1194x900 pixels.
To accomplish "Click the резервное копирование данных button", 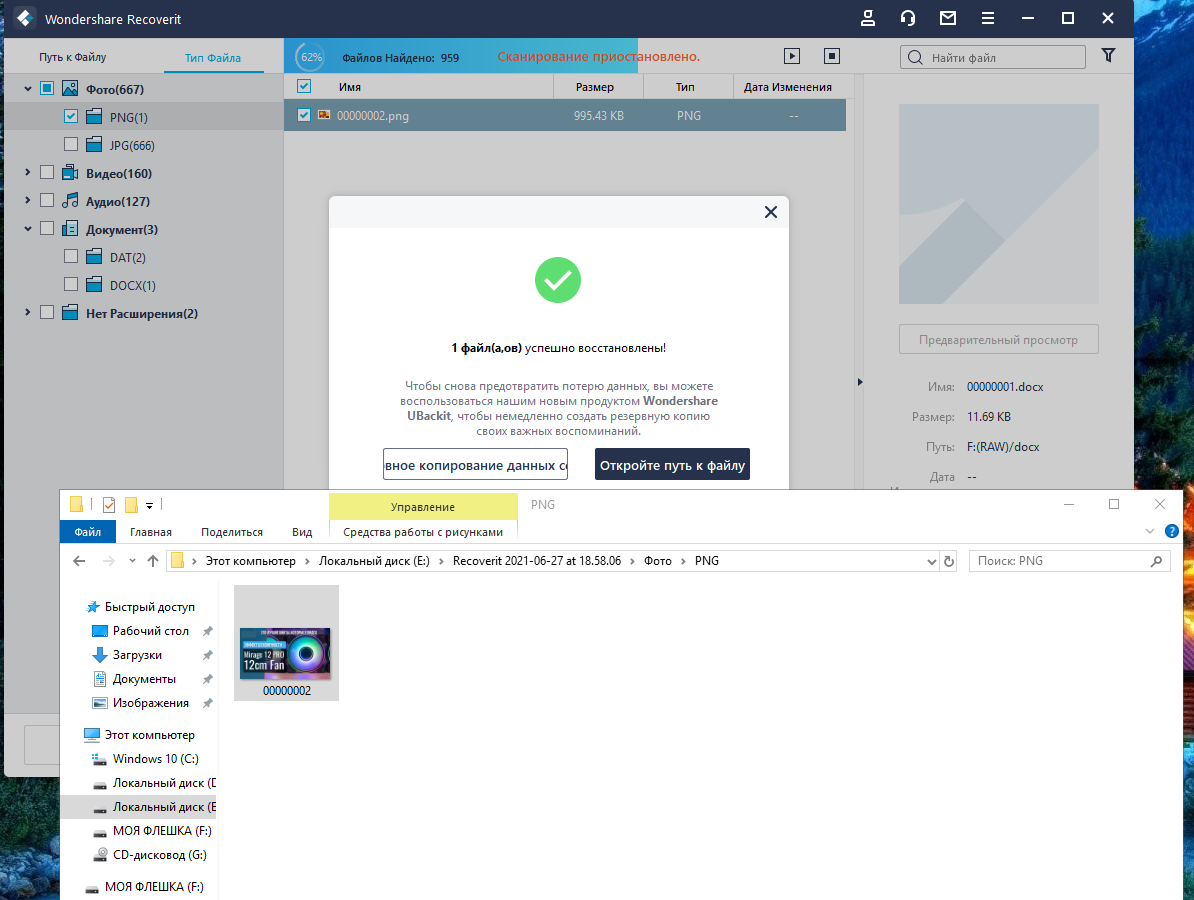I will point(475,464).
